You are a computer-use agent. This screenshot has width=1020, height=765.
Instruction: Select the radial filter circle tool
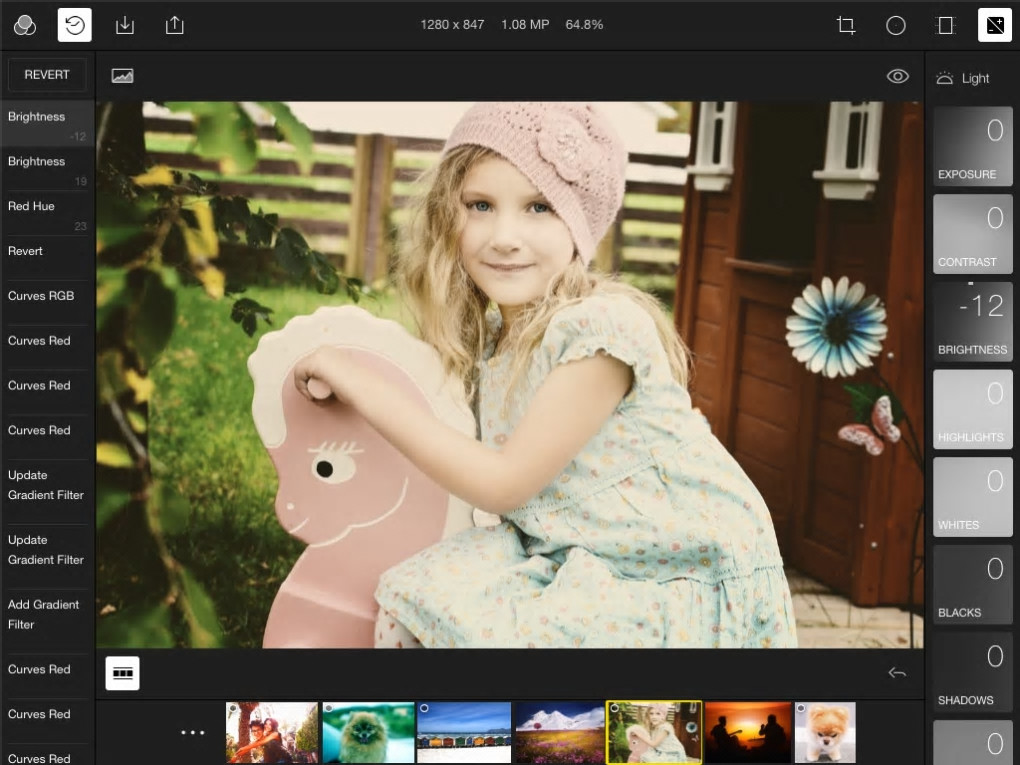(896, 25)
